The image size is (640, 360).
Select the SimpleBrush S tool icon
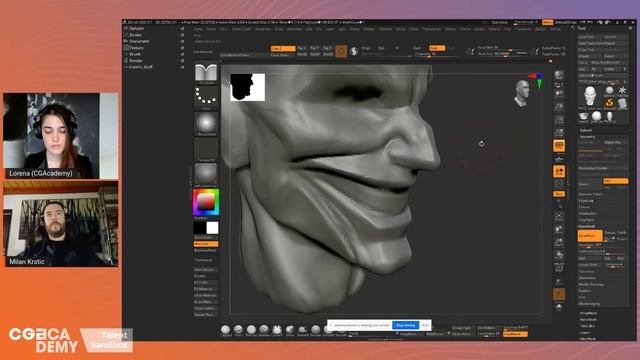click(609, 102)
